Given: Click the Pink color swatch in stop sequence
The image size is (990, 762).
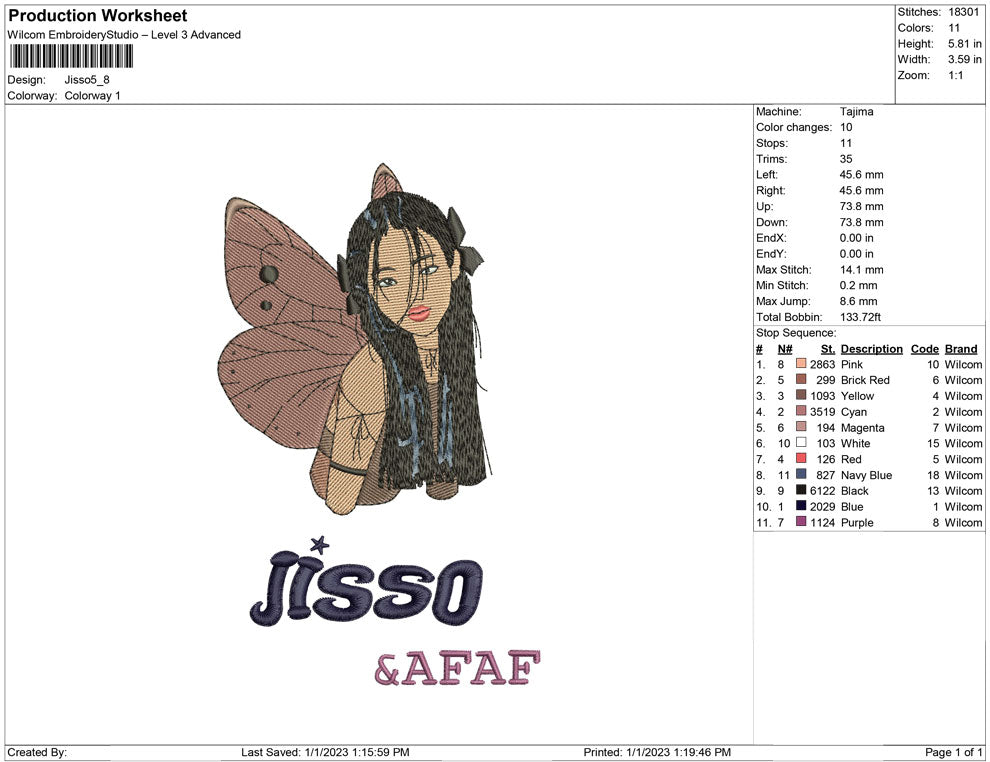Looking at the screenshot, I should click(x=801, y=364).
